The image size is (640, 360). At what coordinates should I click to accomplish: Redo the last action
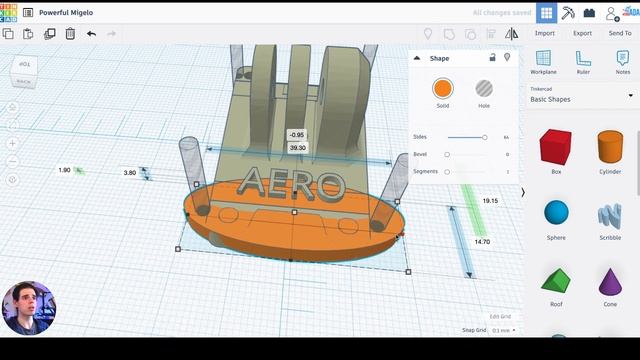111,33
